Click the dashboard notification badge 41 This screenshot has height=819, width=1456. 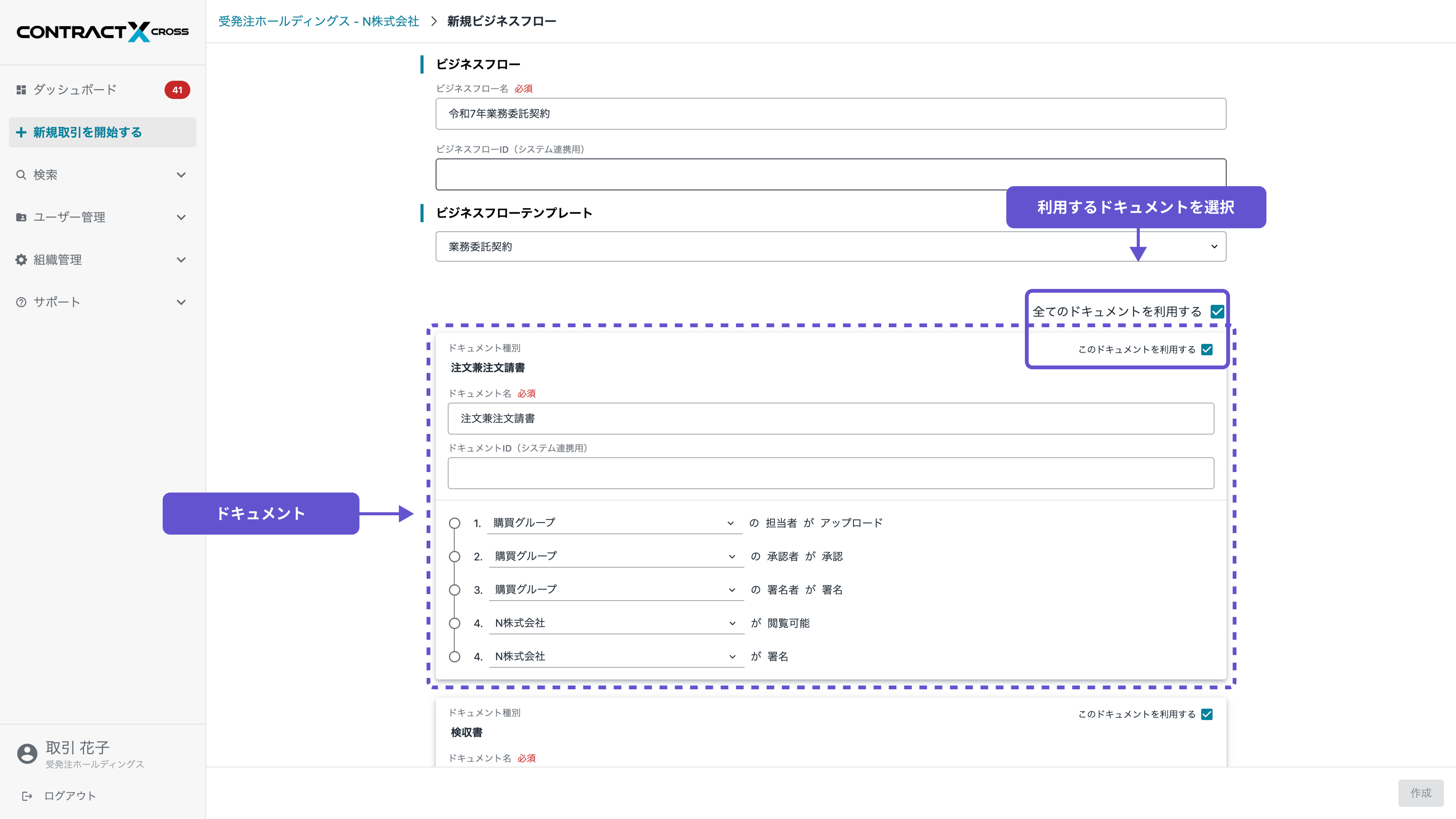pos(177,90)
